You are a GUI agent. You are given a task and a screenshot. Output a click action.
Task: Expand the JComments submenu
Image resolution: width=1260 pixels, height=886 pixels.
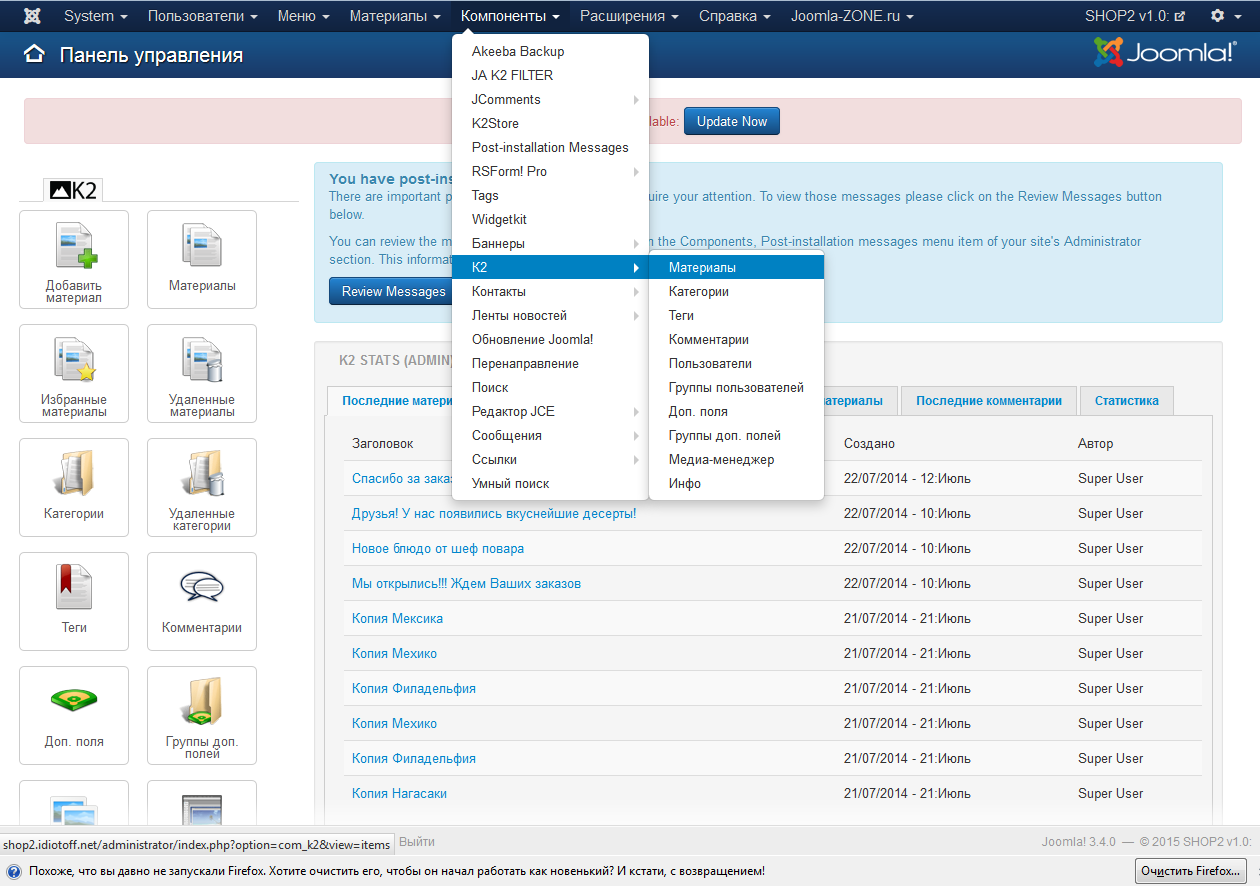pyautogui.click(x=550, y=99)
